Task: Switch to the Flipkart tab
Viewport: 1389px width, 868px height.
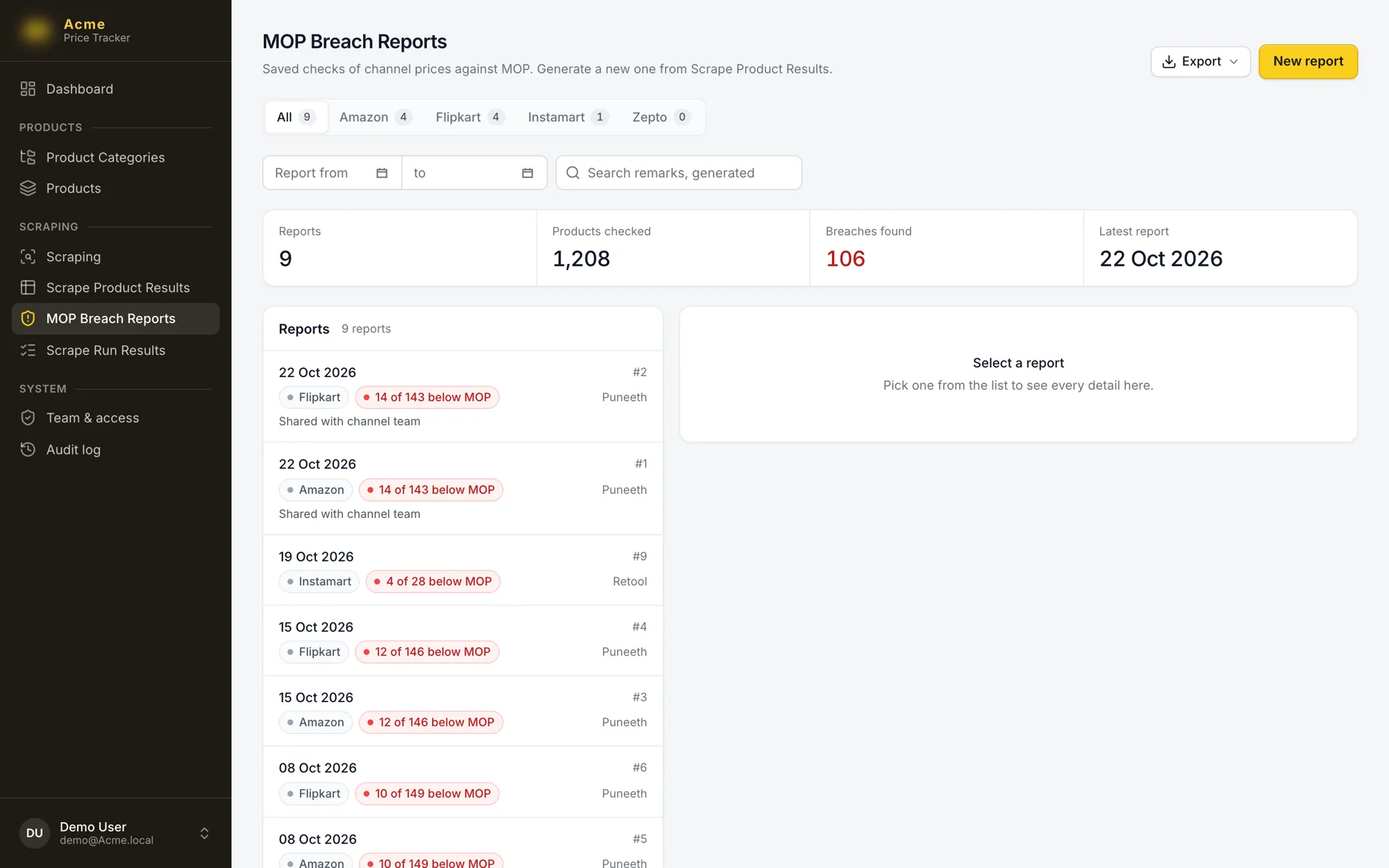Action: click(x=469, y=117)
